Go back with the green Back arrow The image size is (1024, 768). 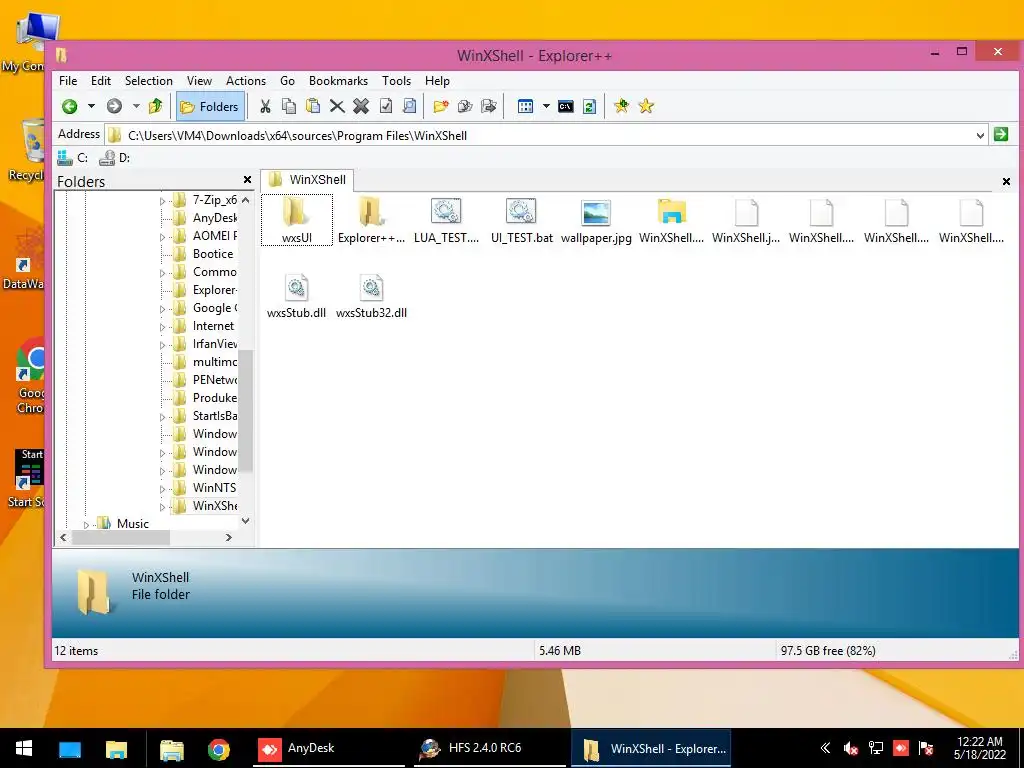[x=70, y=106]
